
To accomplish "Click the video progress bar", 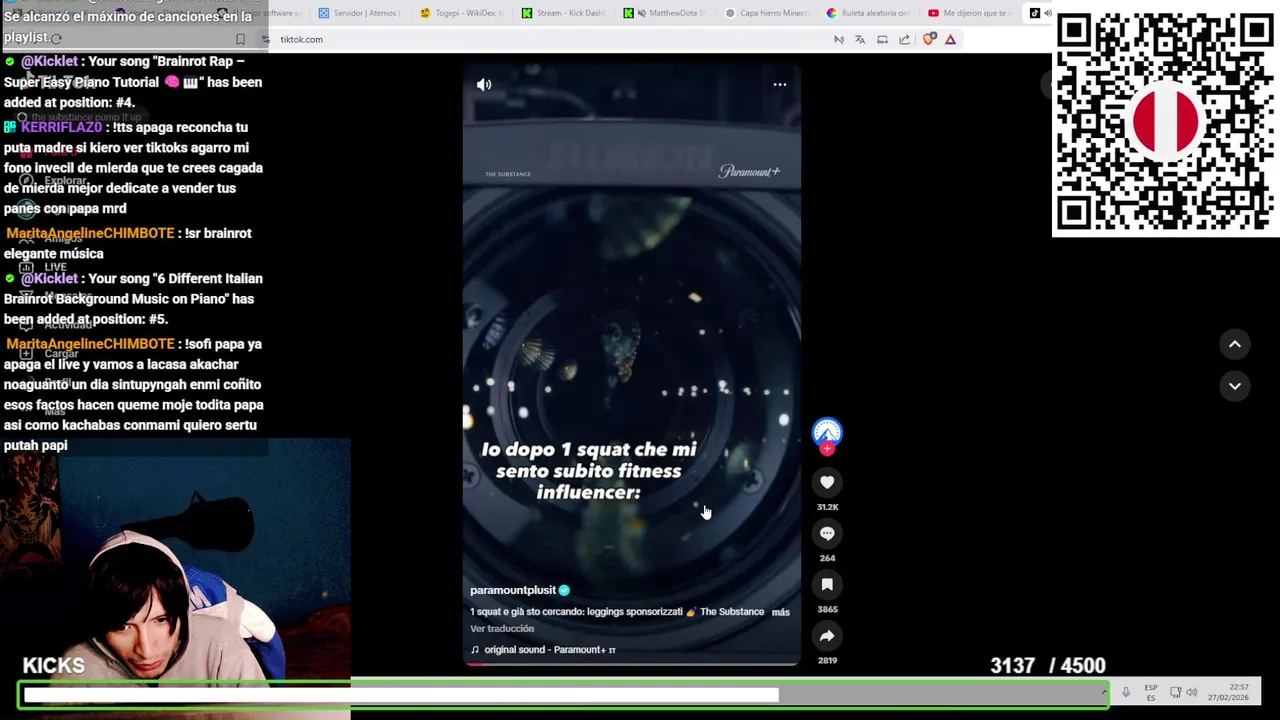I will coord(631,663).
